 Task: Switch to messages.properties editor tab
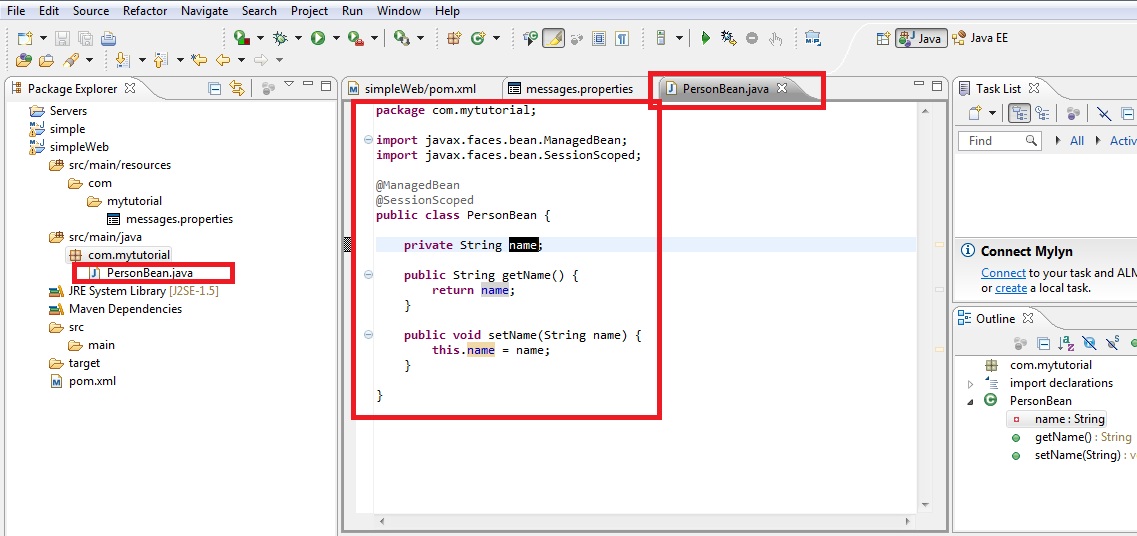click(x=579, y=89)
